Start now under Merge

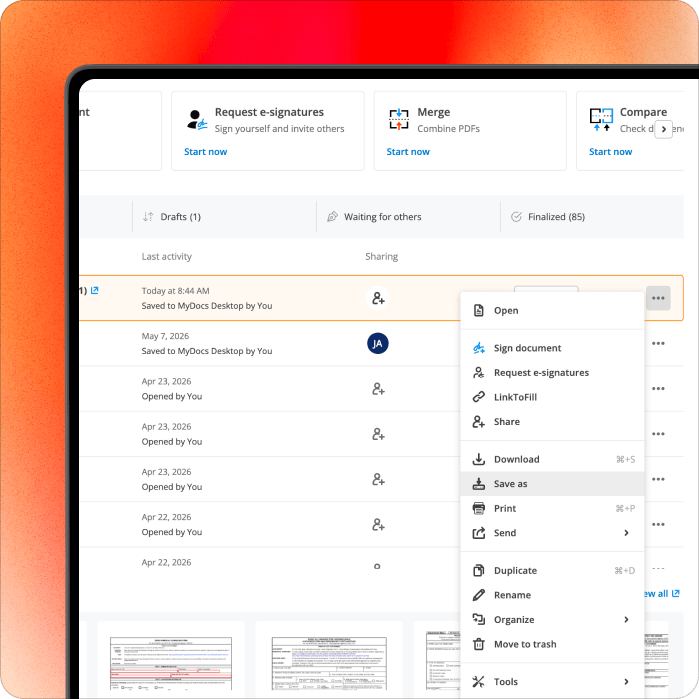tap(408, 152)
